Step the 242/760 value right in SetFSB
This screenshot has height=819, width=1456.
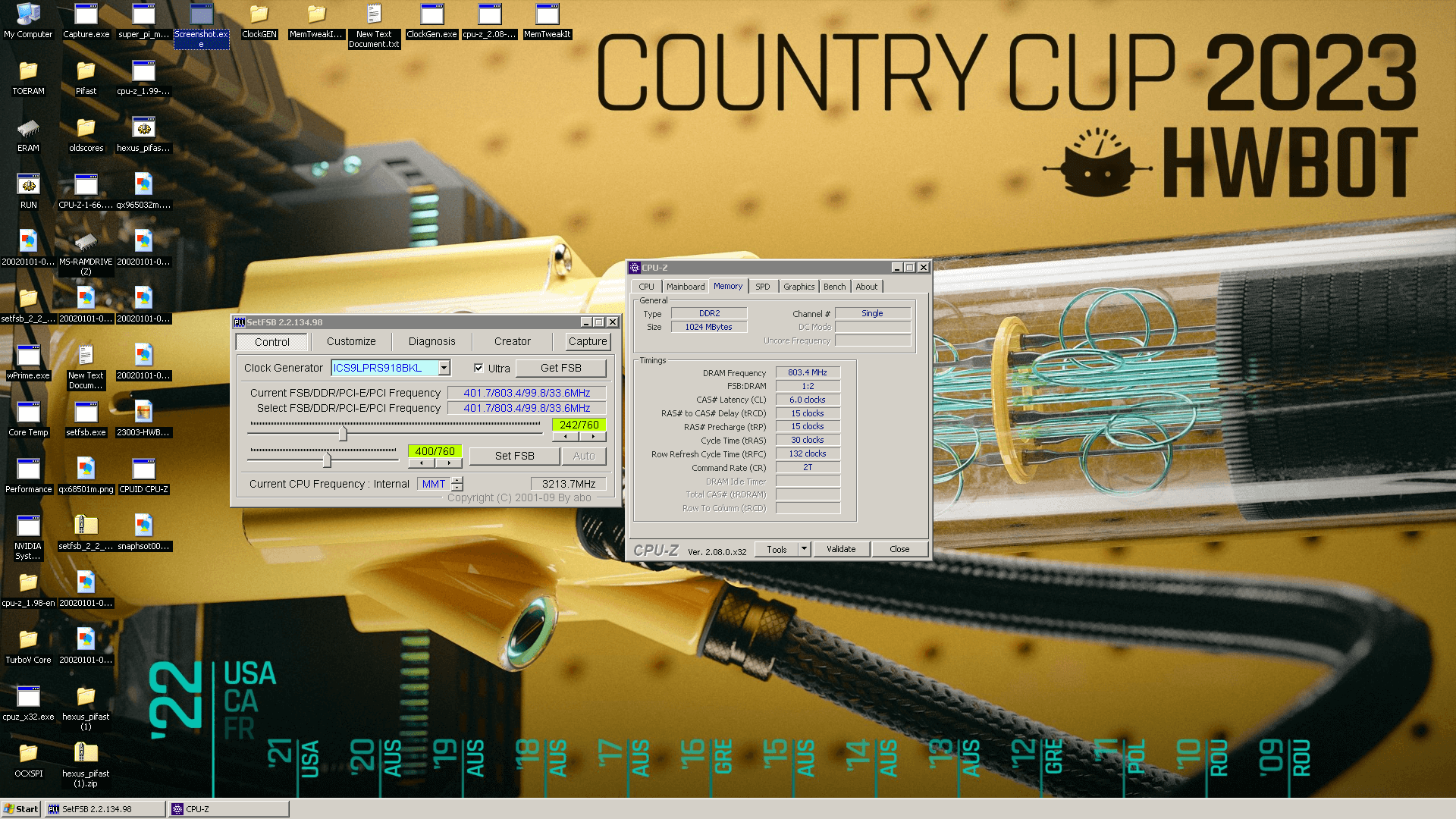click(593, 437)
